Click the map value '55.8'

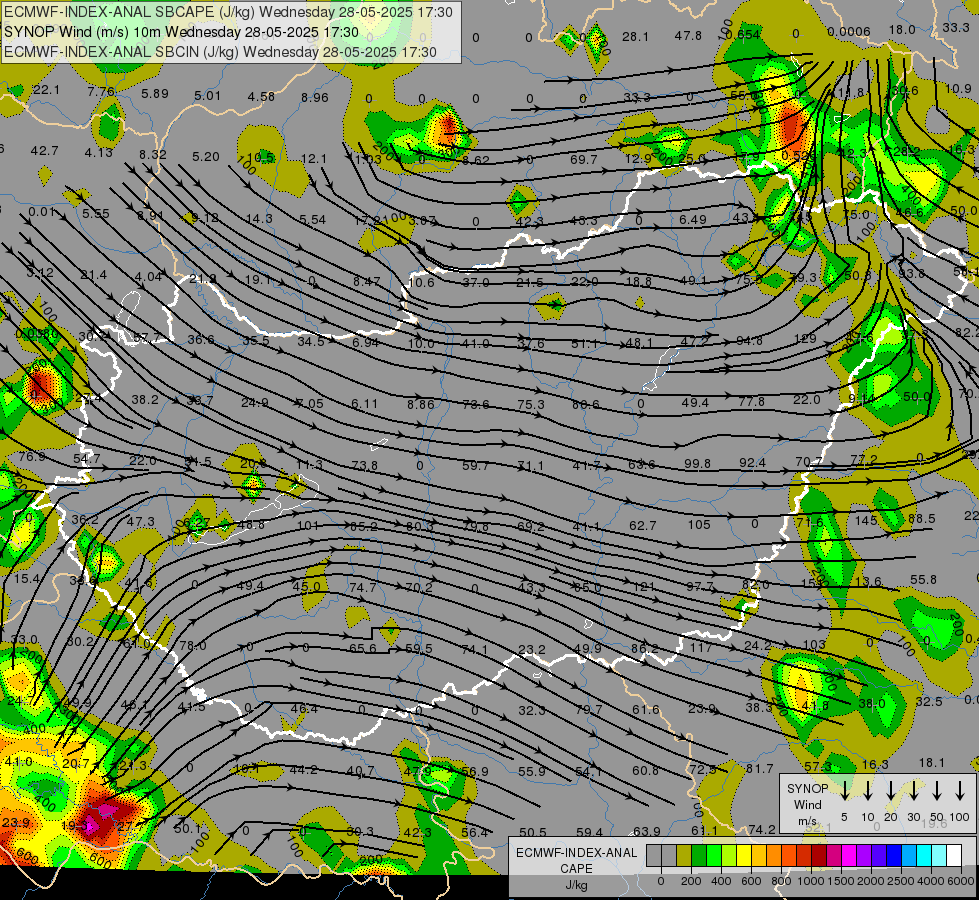(x=923, y=580)
